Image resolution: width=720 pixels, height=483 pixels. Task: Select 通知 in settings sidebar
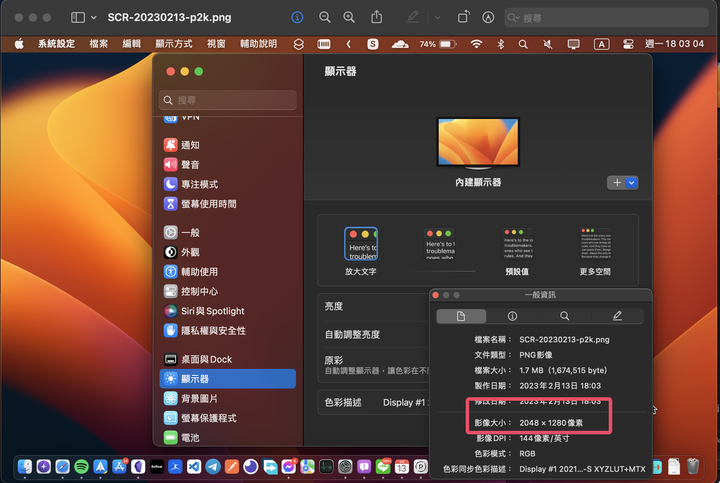(x=228, y=145)
